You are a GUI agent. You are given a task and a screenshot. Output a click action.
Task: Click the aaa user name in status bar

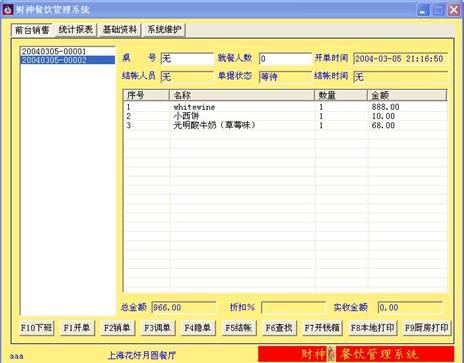(x=17, y=356)
